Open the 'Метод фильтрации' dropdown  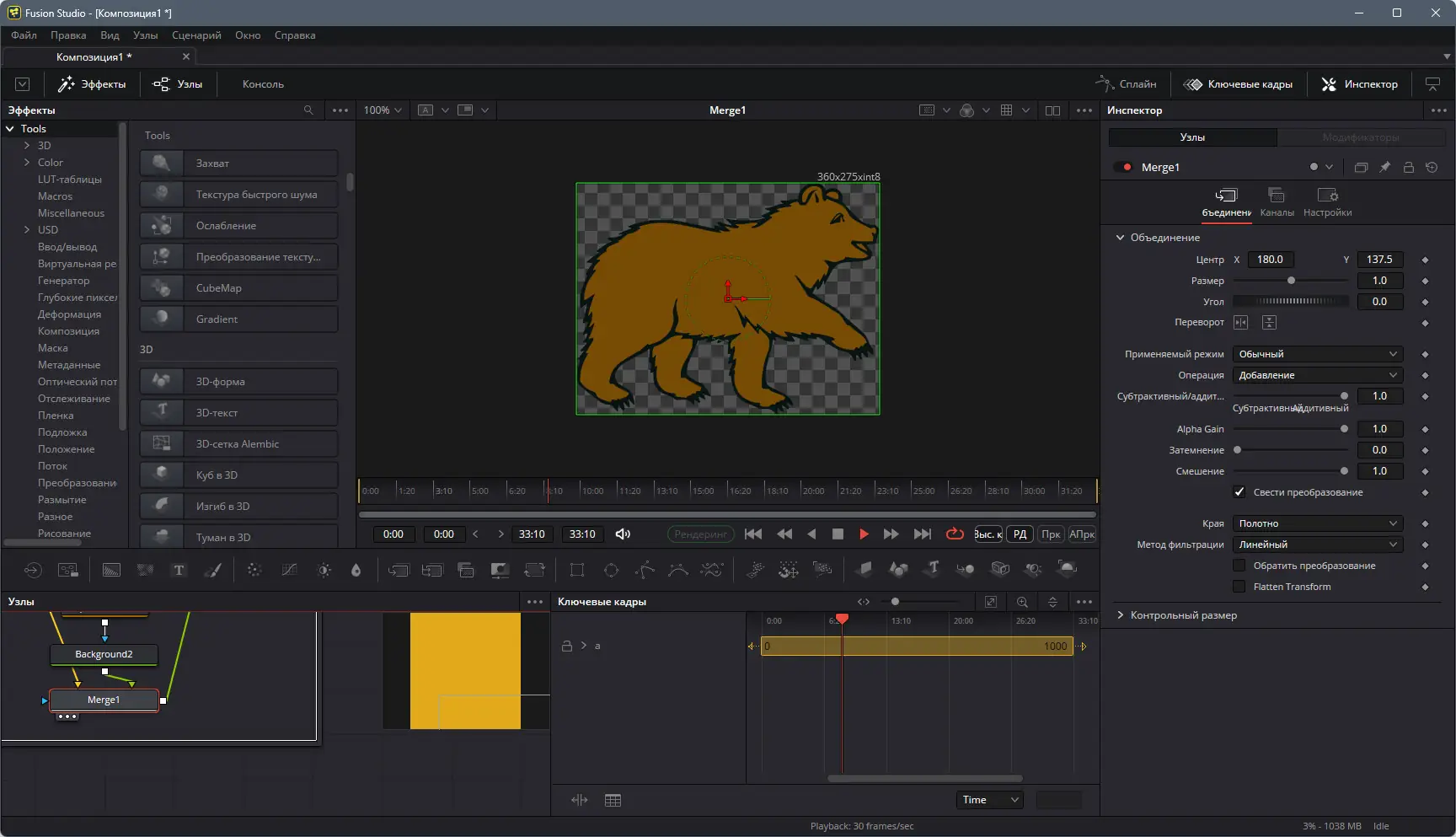pos(1316,545)
